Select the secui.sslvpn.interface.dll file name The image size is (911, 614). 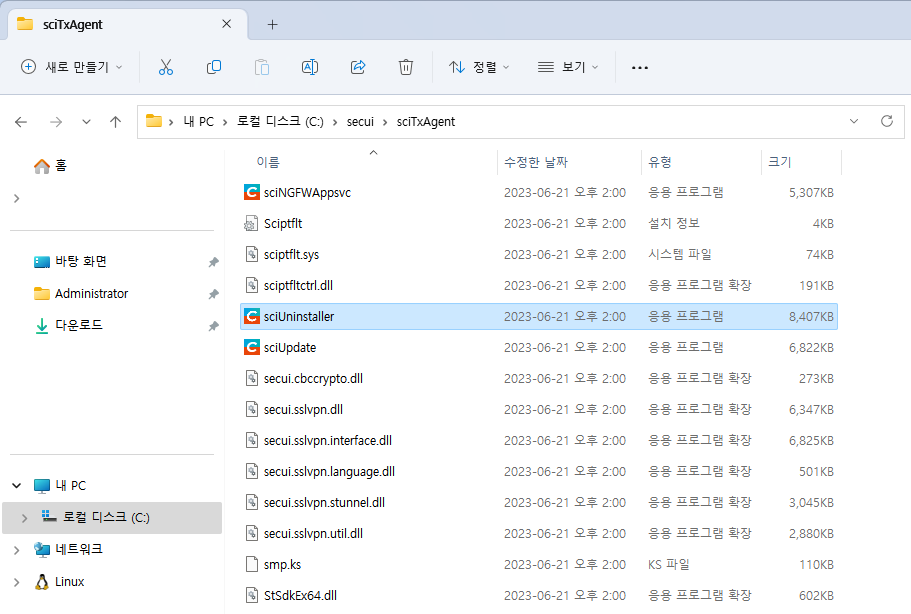[x=328, y=441]
